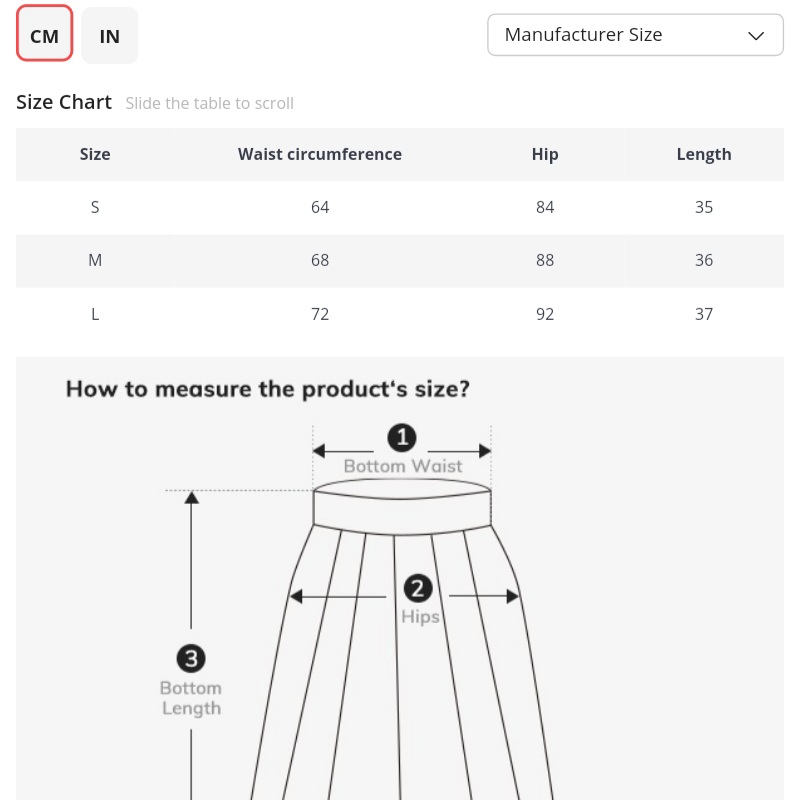Click the length value 37 for size L
Screen dimensions: 800x800
coord(704,314)
